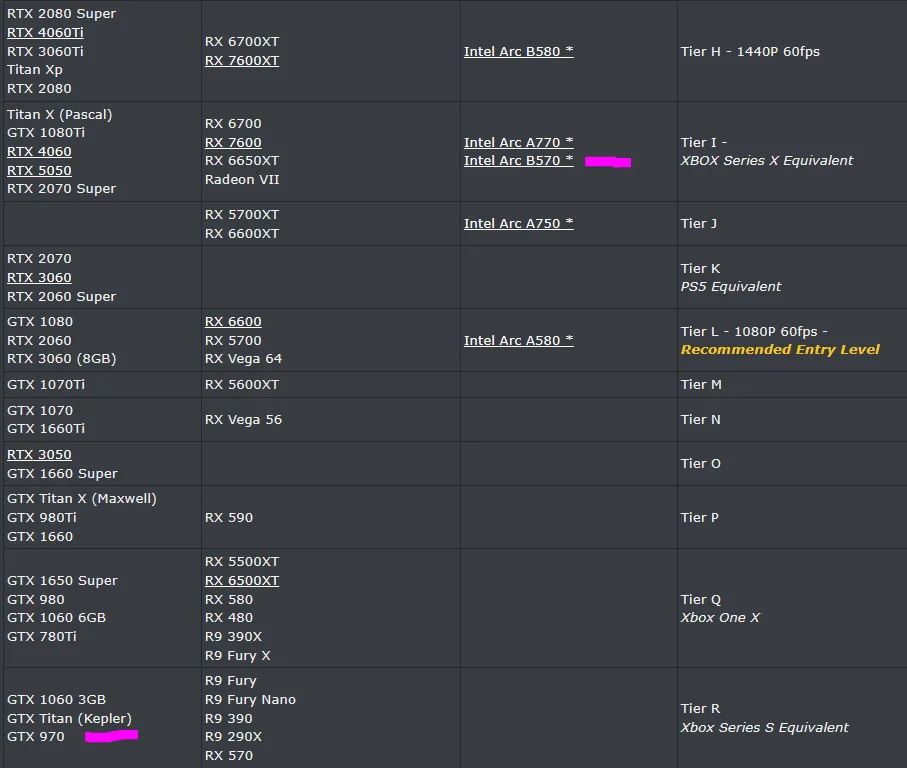Screen dimensions: 907x768
Task: Open the underlined RX 6600 link in Tier L
Action: click(x=233, y=322)
